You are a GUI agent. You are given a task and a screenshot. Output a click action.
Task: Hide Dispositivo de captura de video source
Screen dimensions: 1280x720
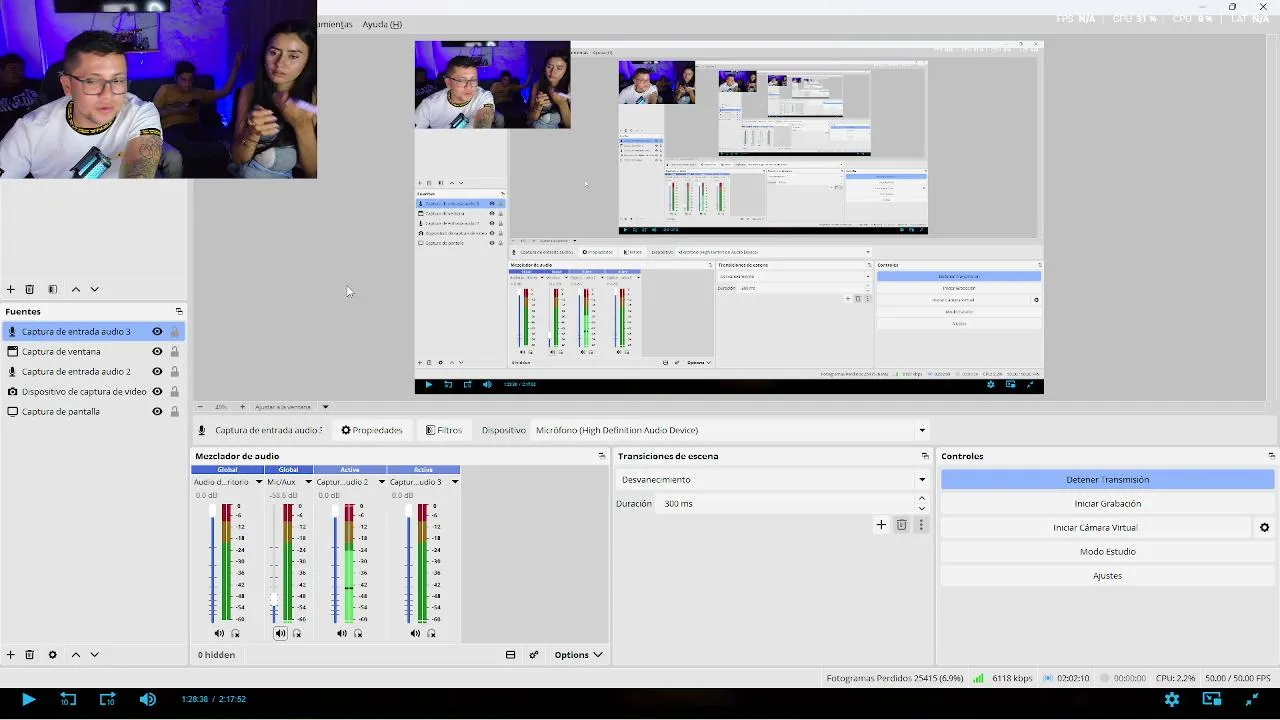coord(157,391)
